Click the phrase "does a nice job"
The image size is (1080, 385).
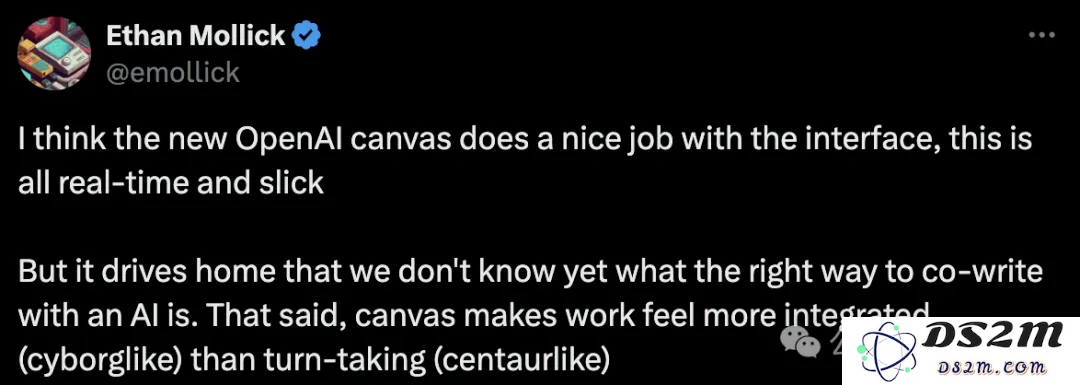[x=553, y=142]
